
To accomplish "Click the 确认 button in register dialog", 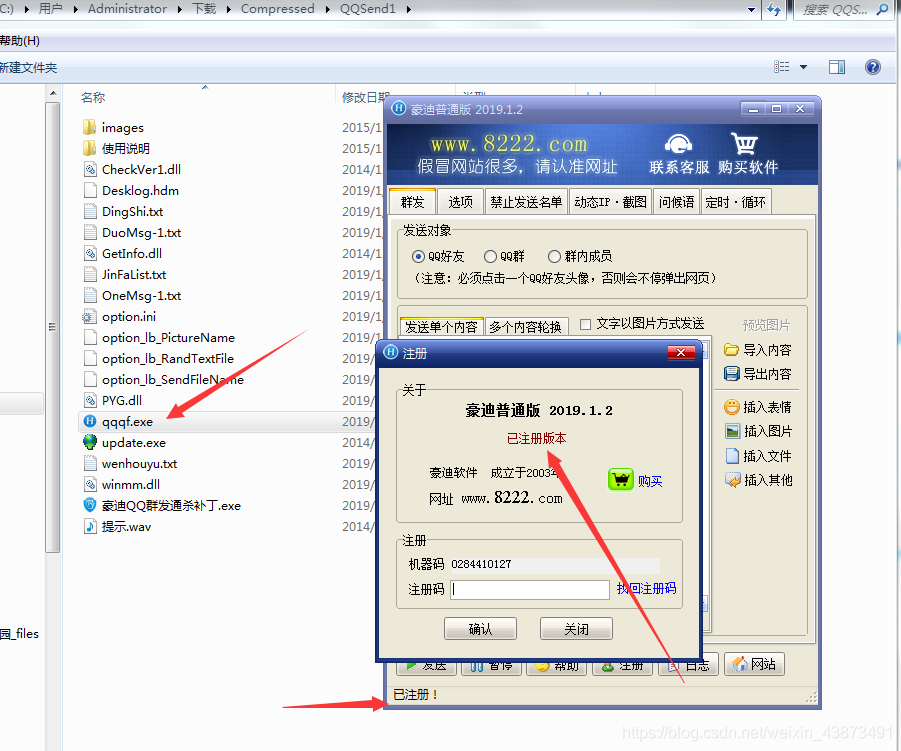I will click(x=480, y=629).
